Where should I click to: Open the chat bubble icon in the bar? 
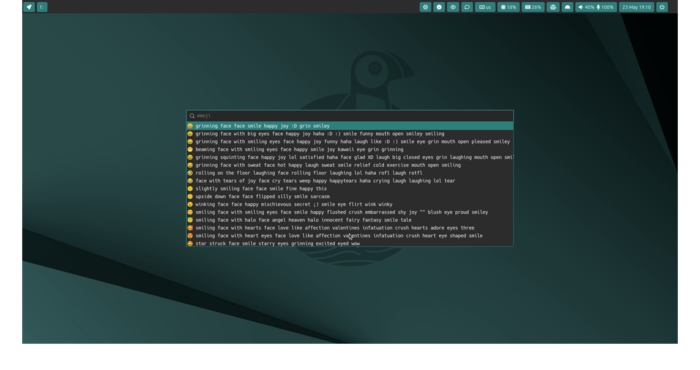tap(467, 7)
